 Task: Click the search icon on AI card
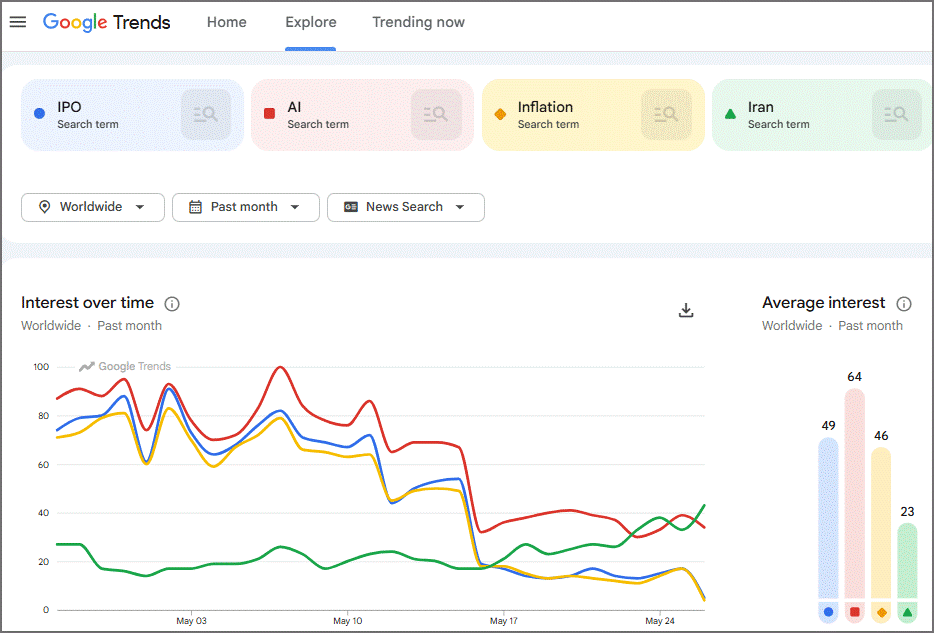436,114
